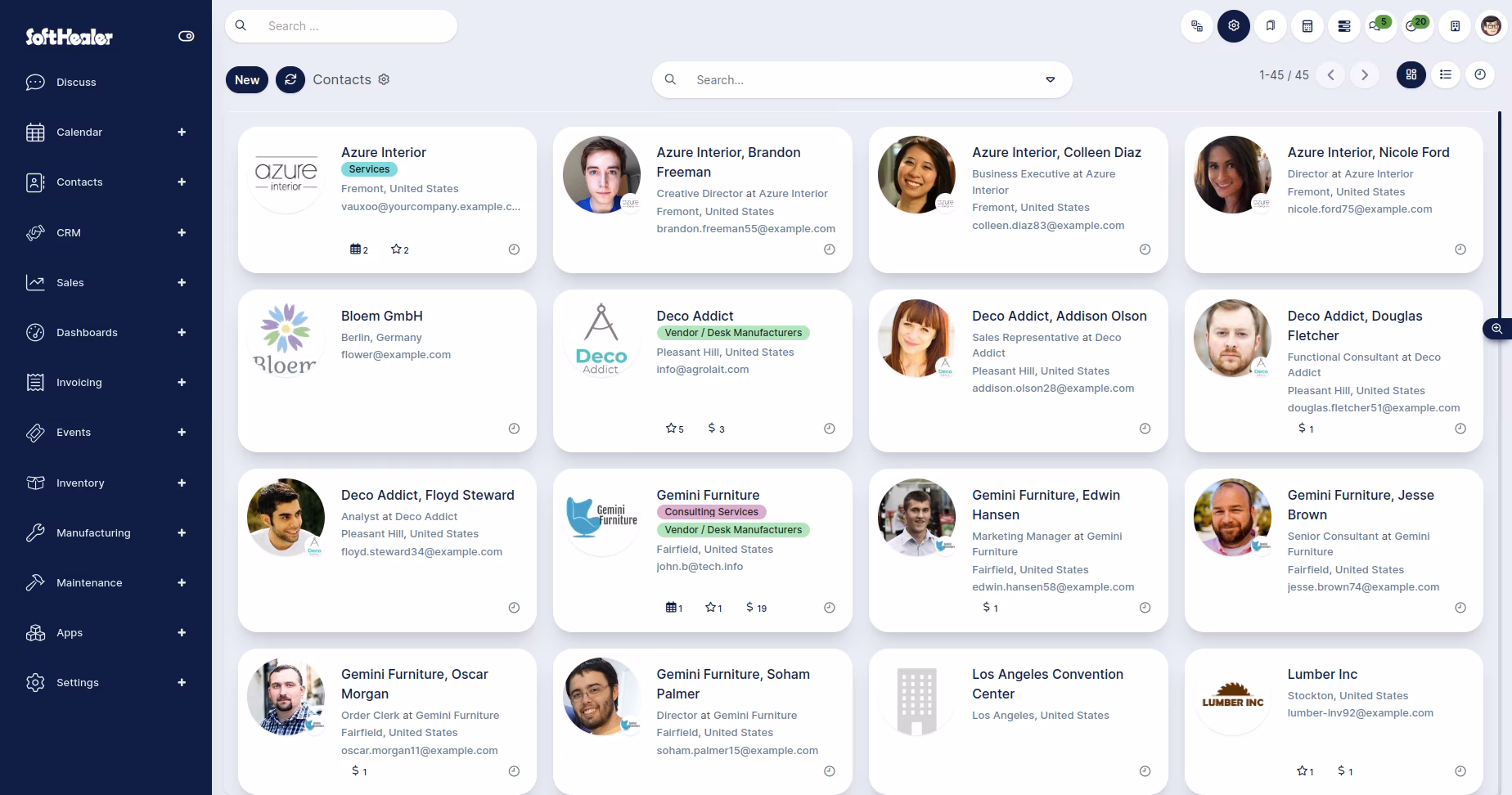Expand the Manufacturing plus submenu

[182, 532]
